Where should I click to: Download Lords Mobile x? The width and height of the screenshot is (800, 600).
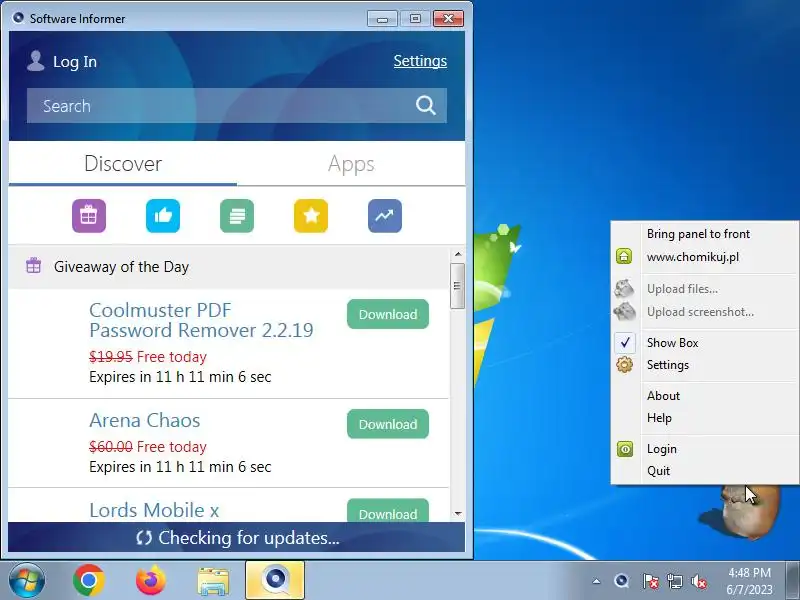coord(388,511)
